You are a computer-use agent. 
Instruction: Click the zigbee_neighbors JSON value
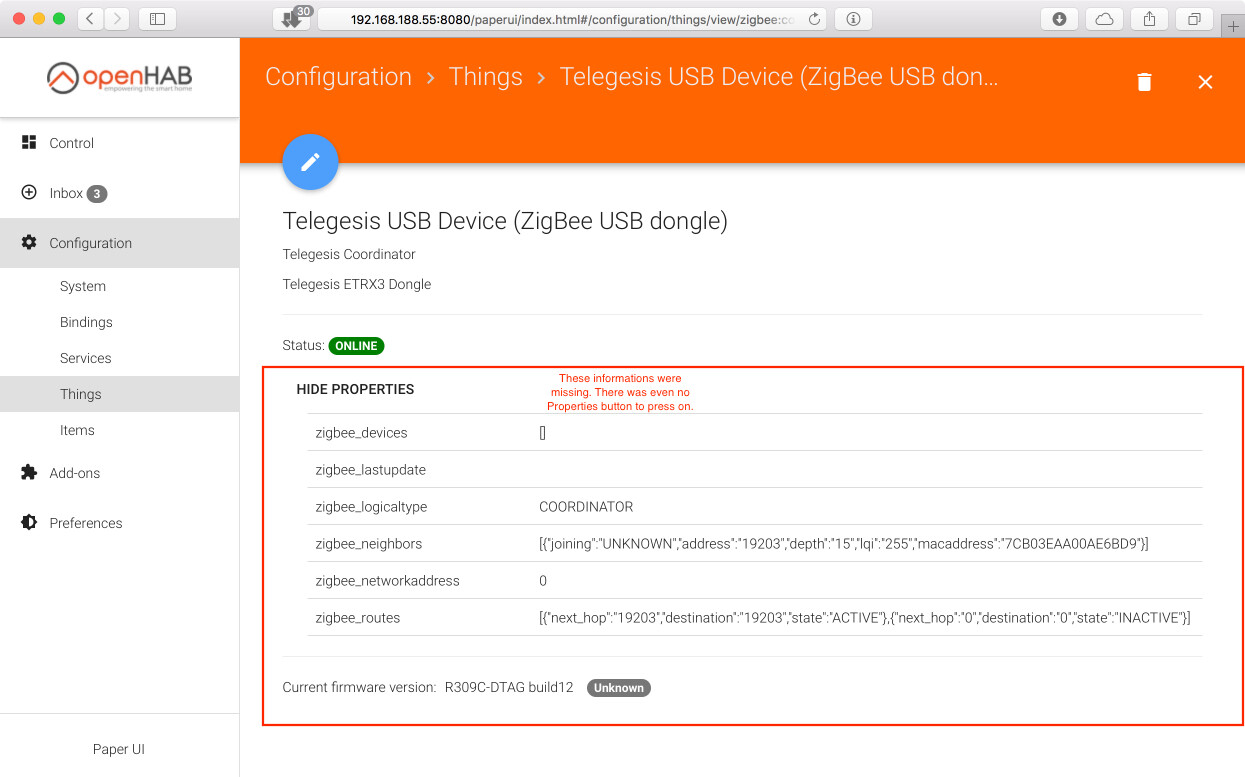pyautogui.click(x=844, y=544)
